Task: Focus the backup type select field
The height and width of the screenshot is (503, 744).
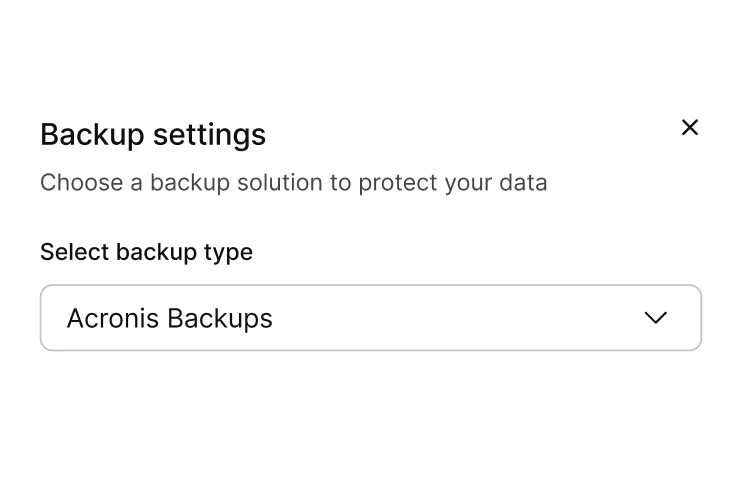Action: pos(370,318)
